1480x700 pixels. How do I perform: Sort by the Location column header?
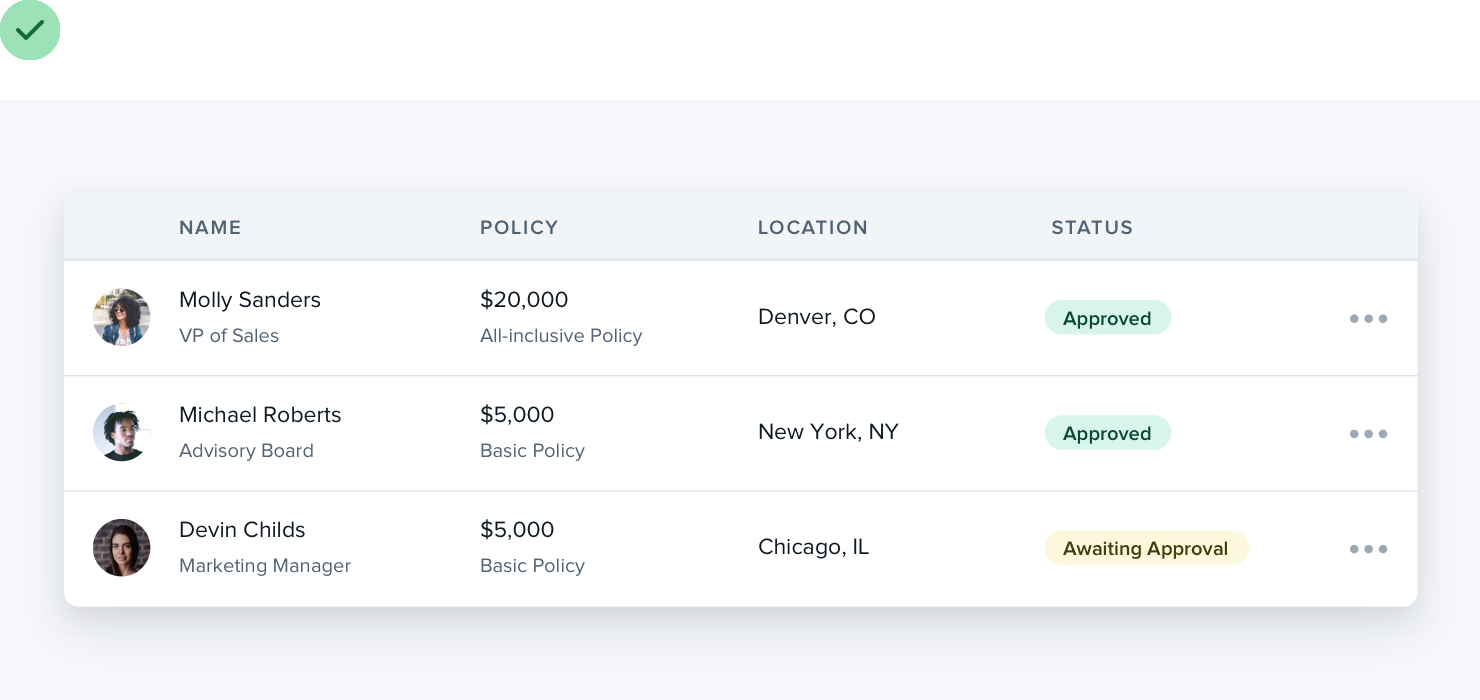coord(812,228)
